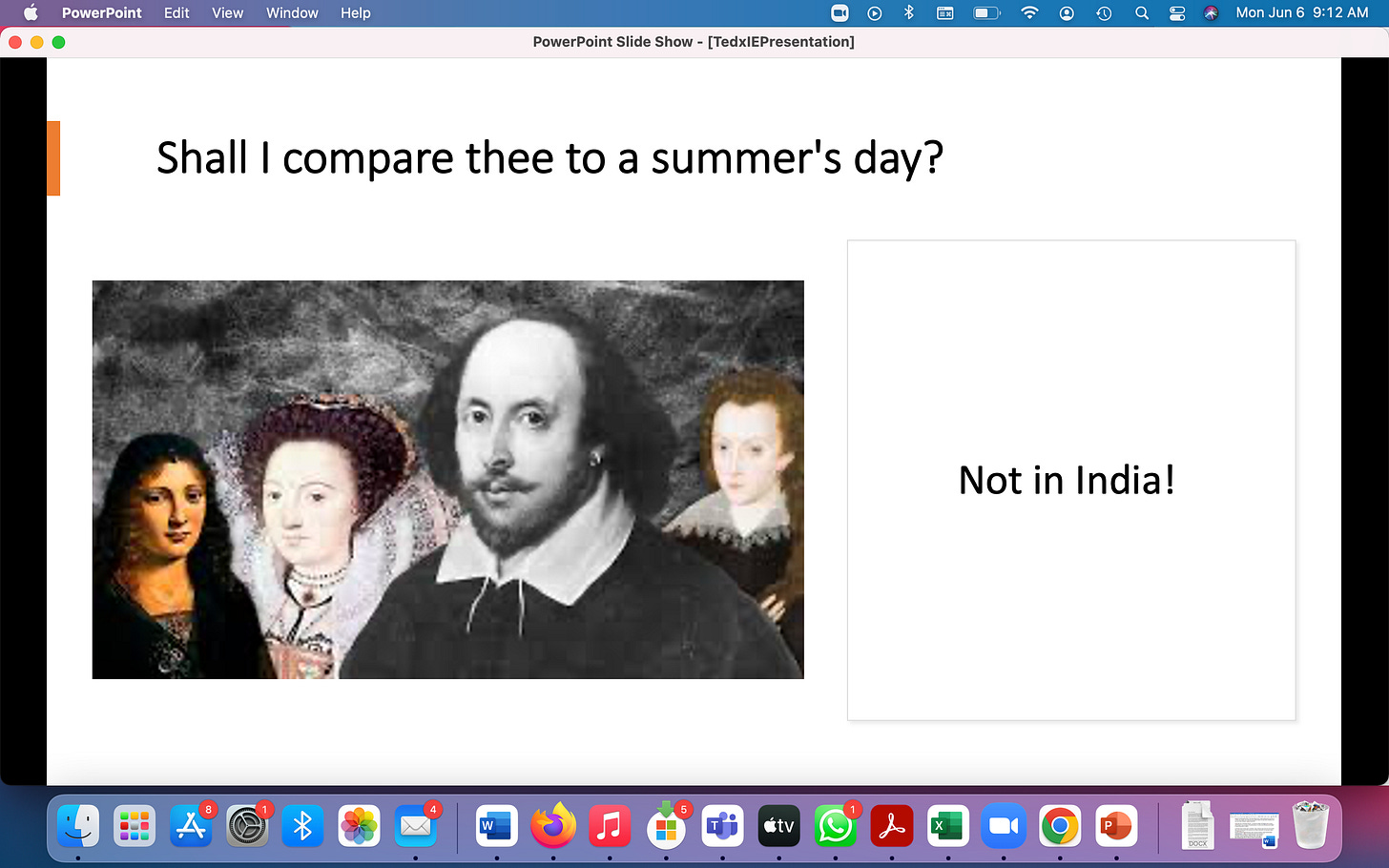Click the screen recording play icon in menu bar
This screenshot has height=868, width=1389.
click(875, 12)
